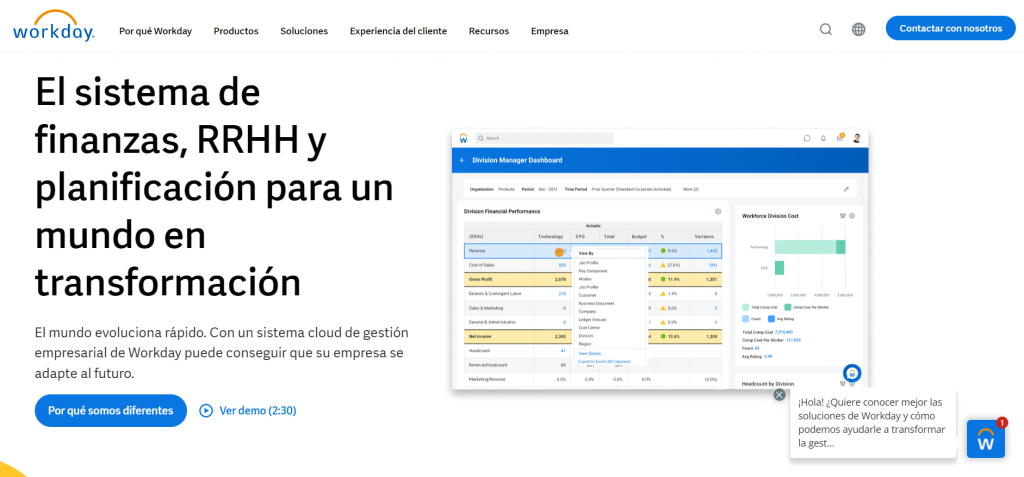1024x477 pixels.
Task: Select Division in the View By menu
Action: pos(586,335)
